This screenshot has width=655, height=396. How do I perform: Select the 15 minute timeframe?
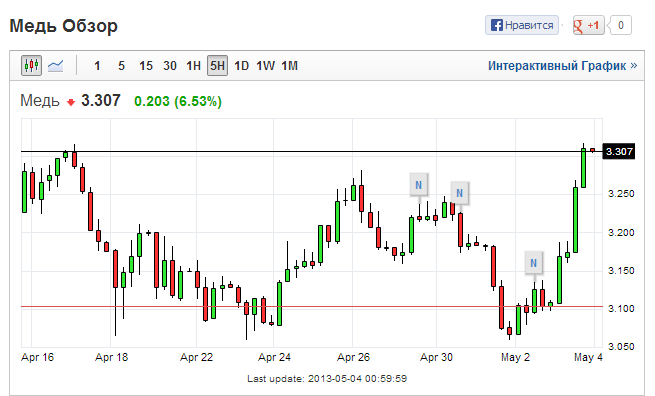(146, 66)
